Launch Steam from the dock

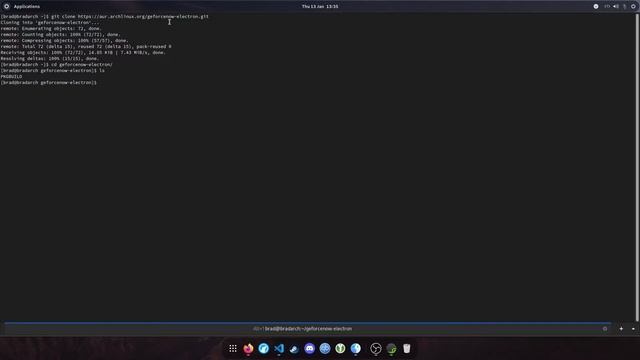pyautogui.click(x=294, y=349)
